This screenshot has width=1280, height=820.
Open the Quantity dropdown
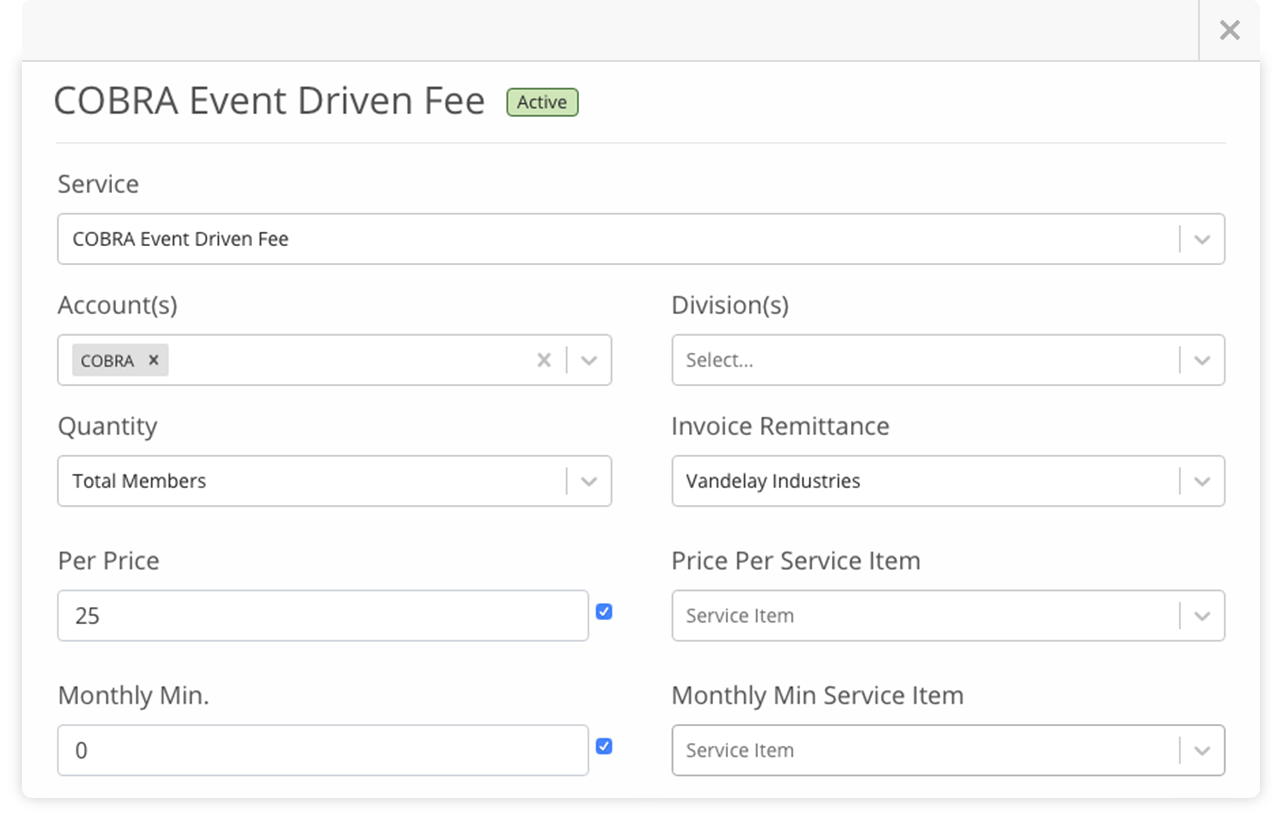(x=334, y=481)
